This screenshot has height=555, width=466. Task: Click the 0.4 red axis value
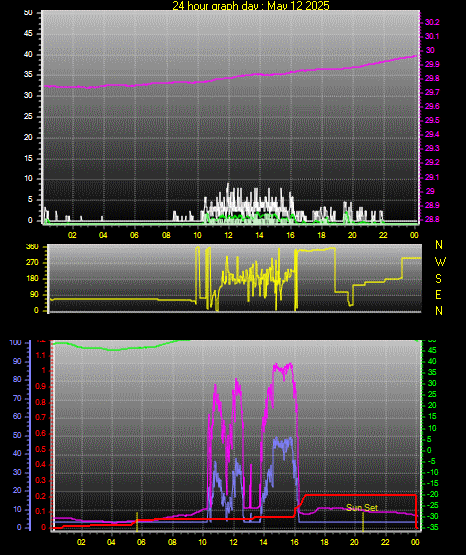(x=41, y=464)
